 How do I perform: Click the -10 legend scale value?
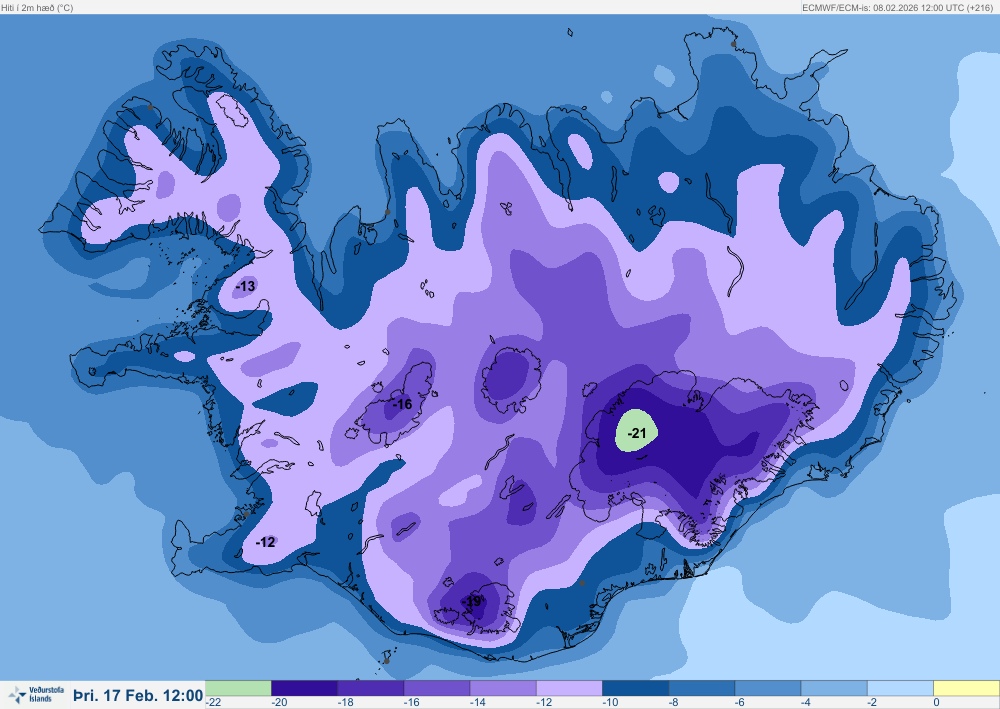(610, 703)
